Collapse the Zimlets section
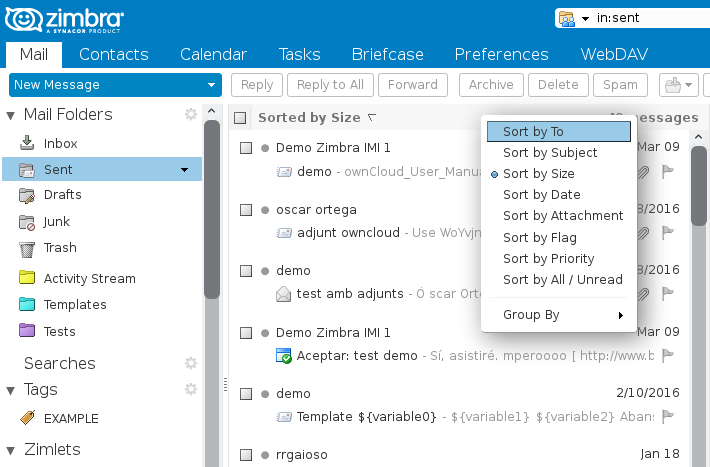 pyautogui.click(x=11, y=450)
